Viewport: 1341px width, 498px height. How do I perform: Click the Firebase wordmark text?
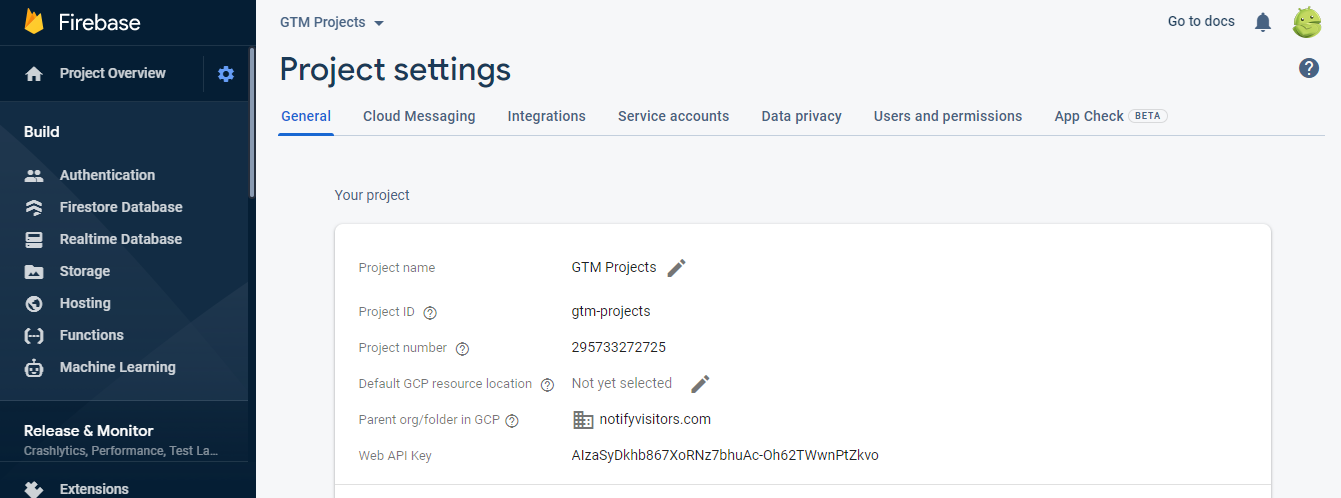(99, 23)
